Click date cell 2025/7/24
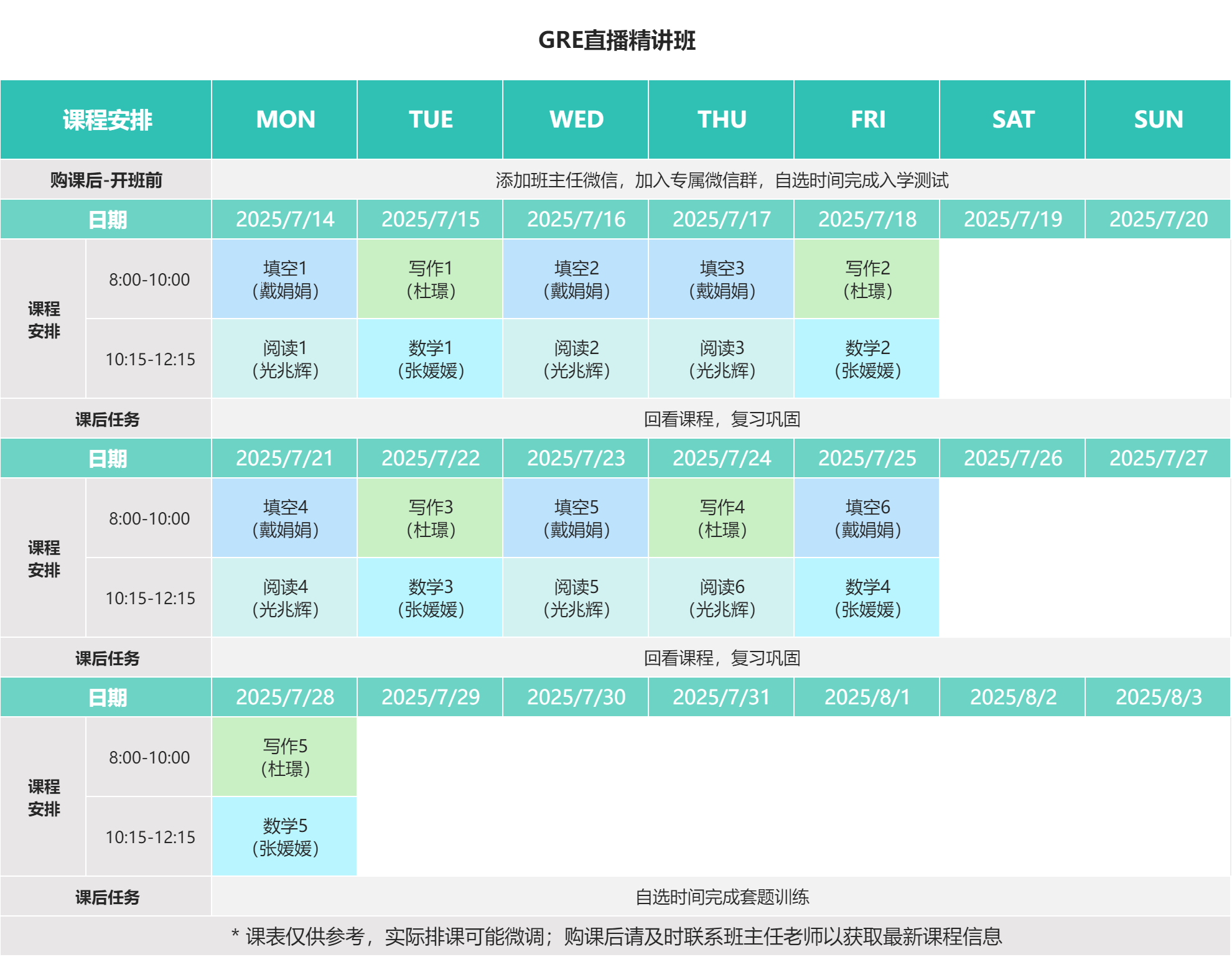The image size is (1232, 957). coord(722,458)
